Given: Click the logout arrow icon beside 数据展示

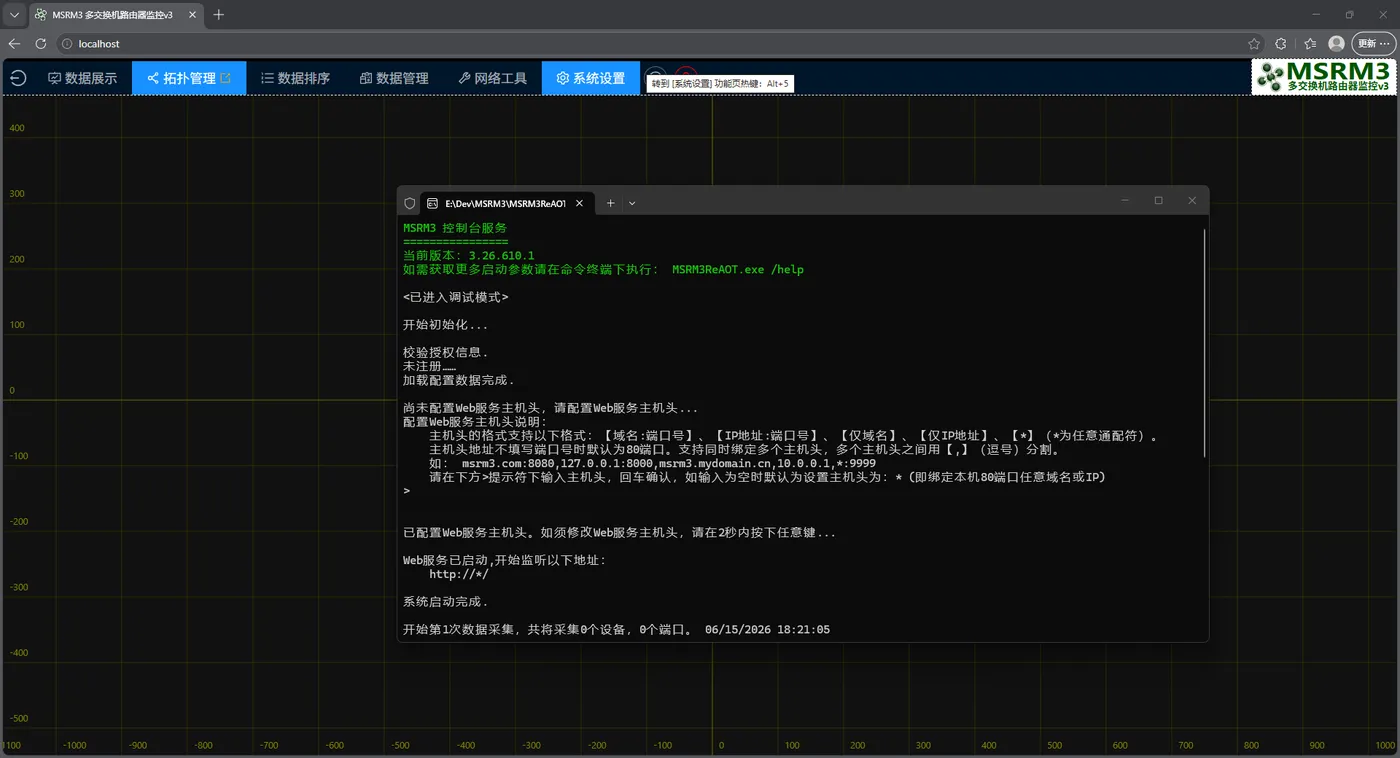Looking at the screenshot, I should (x=18, y=78).
